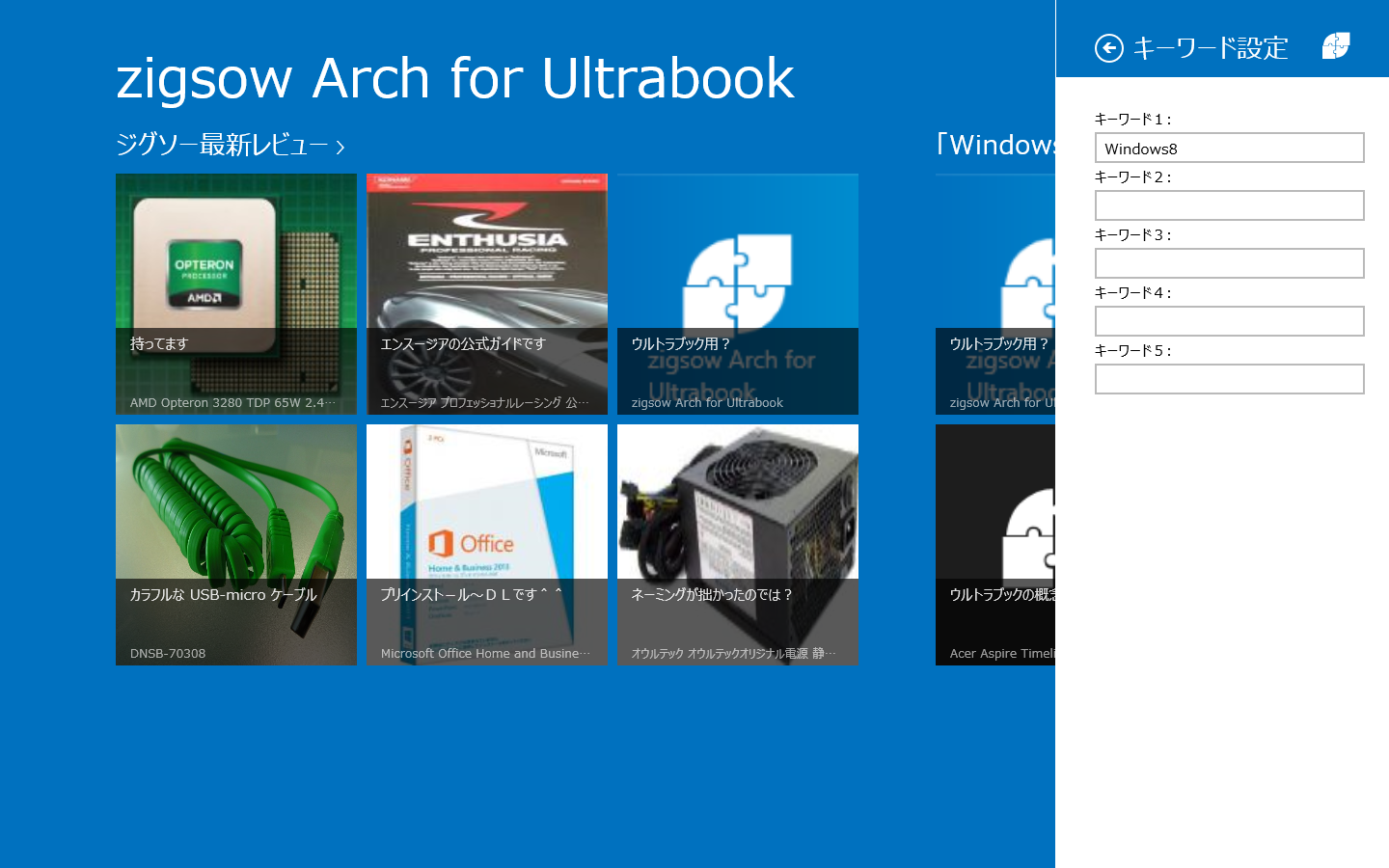The image size is (1389, 868).
Task: Open the カラフルな USB-micro ケーブル tile
Action: click(x=236, y=545)
